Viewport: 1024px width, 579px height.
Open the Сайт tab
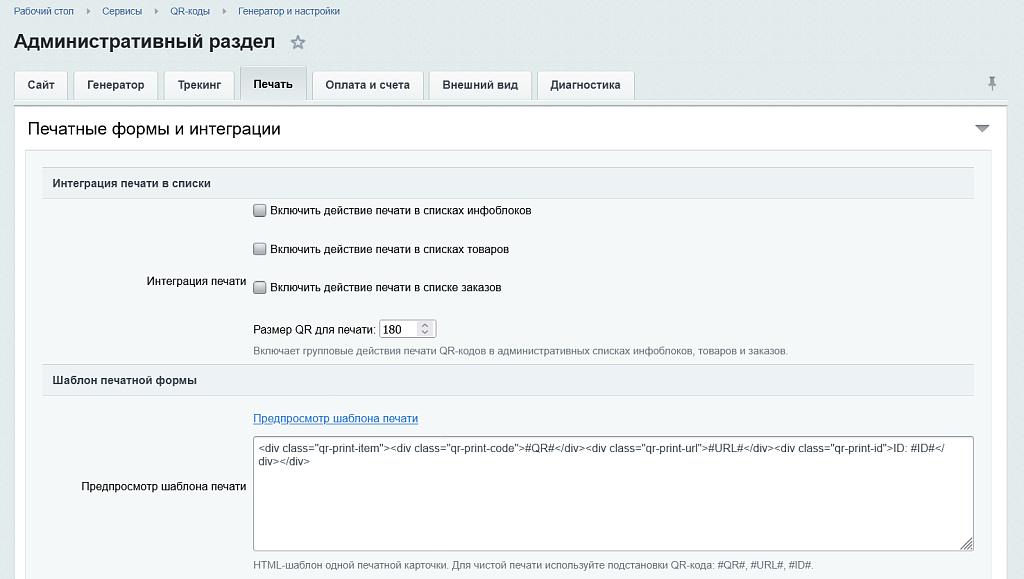tap(40, 85)
